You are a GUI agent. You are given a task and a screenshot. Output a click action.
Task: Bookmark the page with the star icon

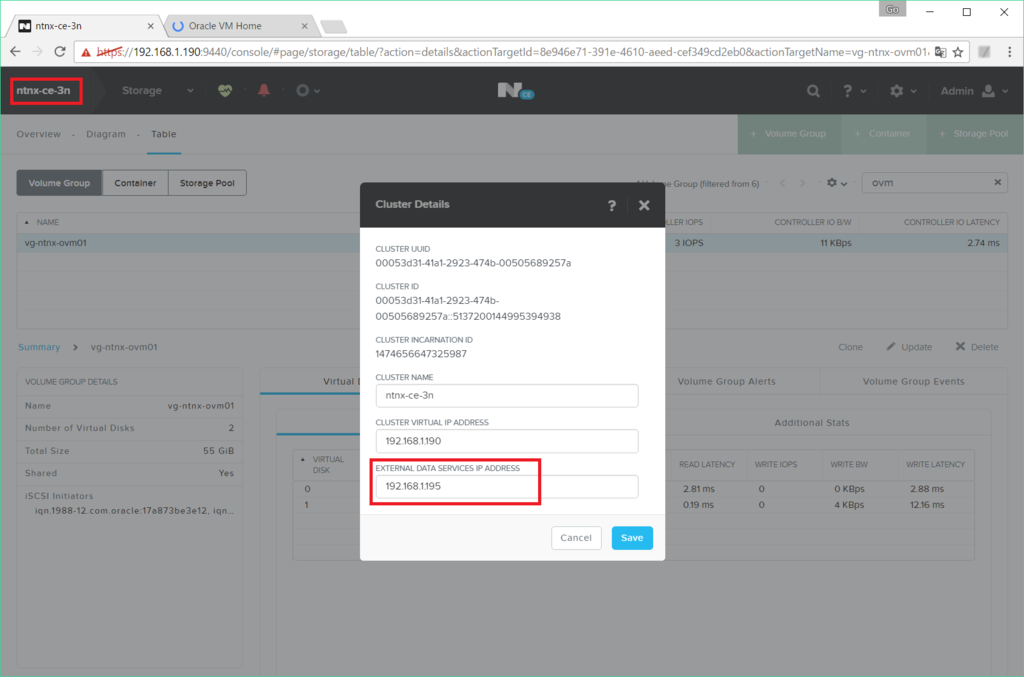click(958, 52)
